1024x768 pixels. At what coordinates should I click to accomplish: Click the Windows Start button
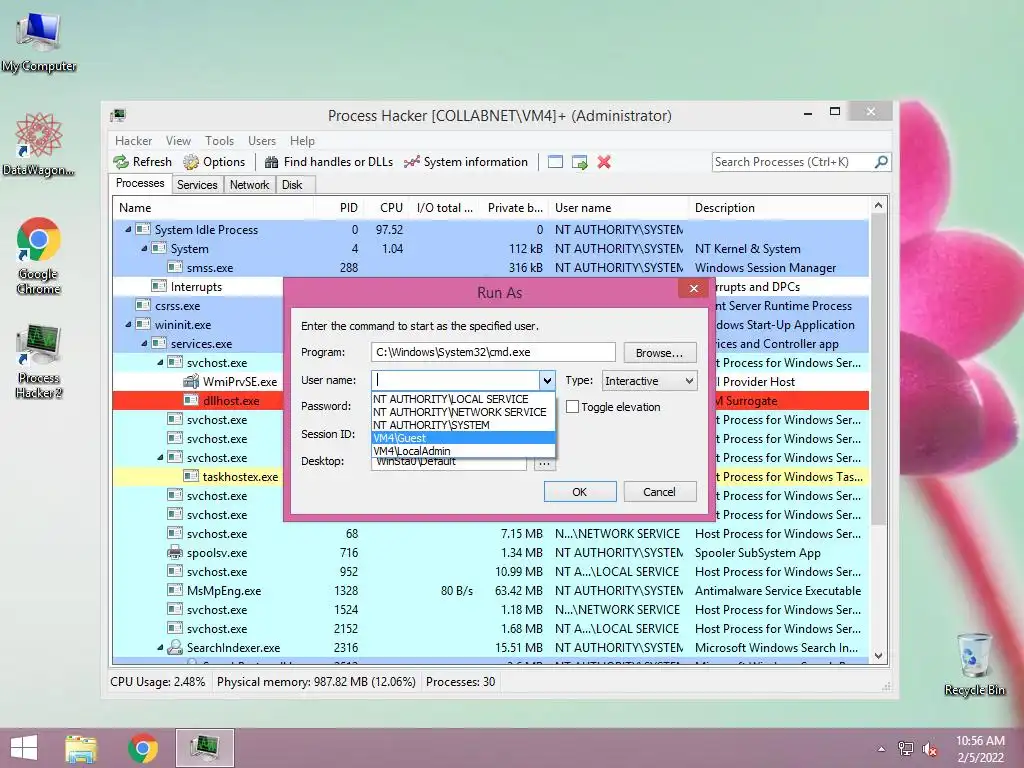point(24,748)
